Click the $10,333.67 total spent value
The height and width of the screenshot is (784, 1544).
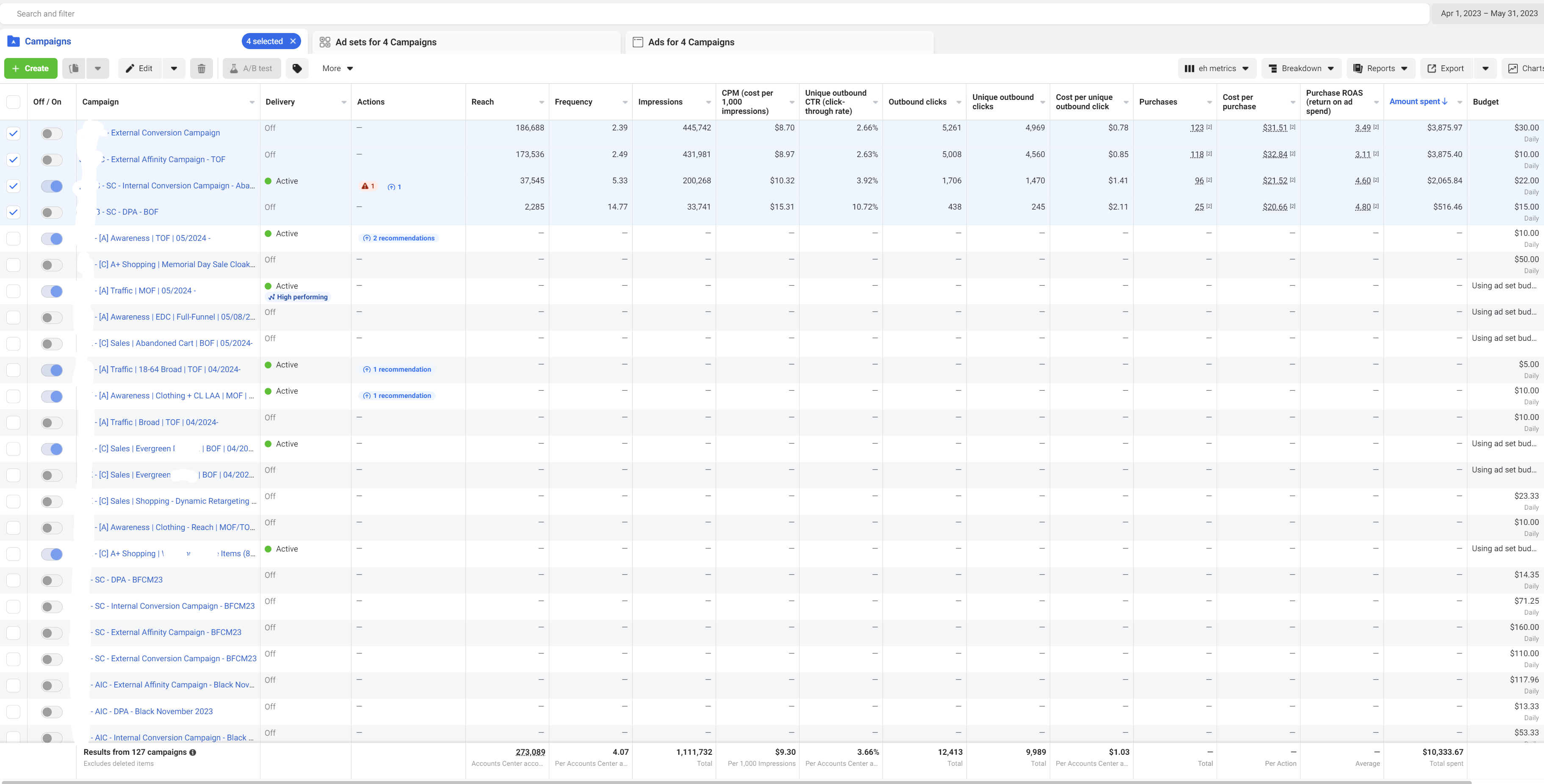pos(1443,752)
